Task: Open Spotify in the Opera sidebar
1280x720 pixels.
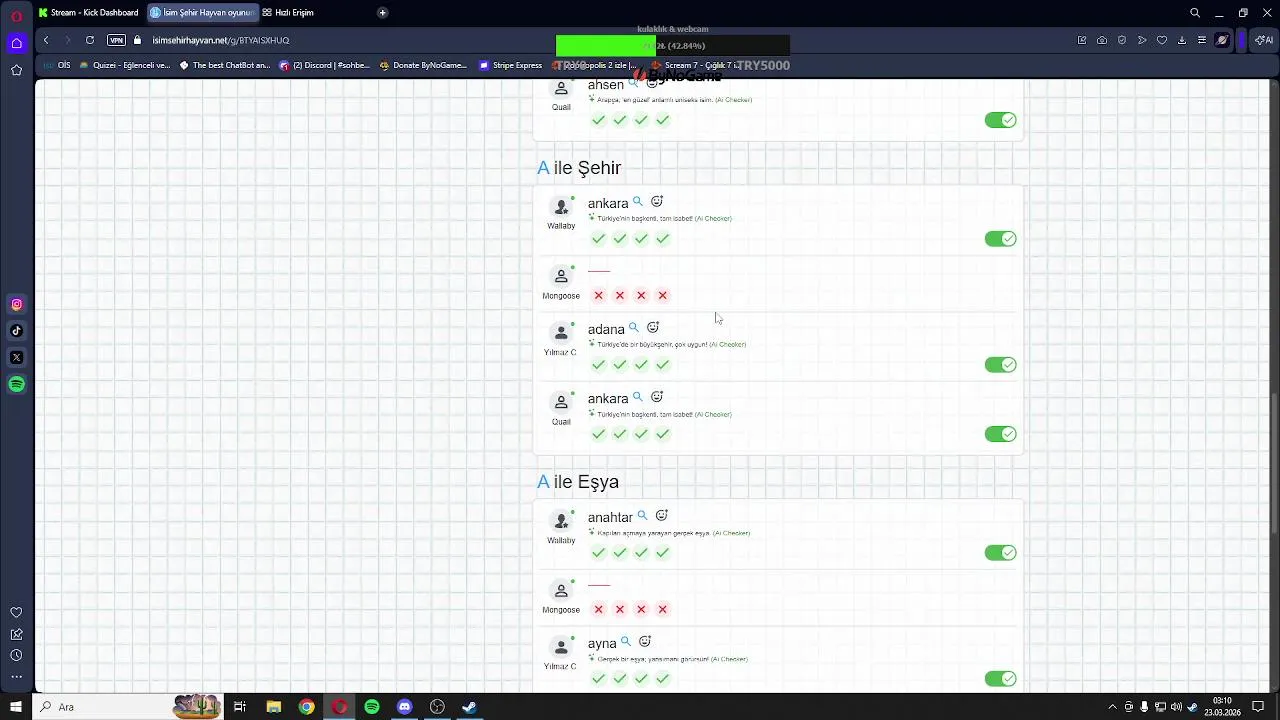Action: [16, 384]
